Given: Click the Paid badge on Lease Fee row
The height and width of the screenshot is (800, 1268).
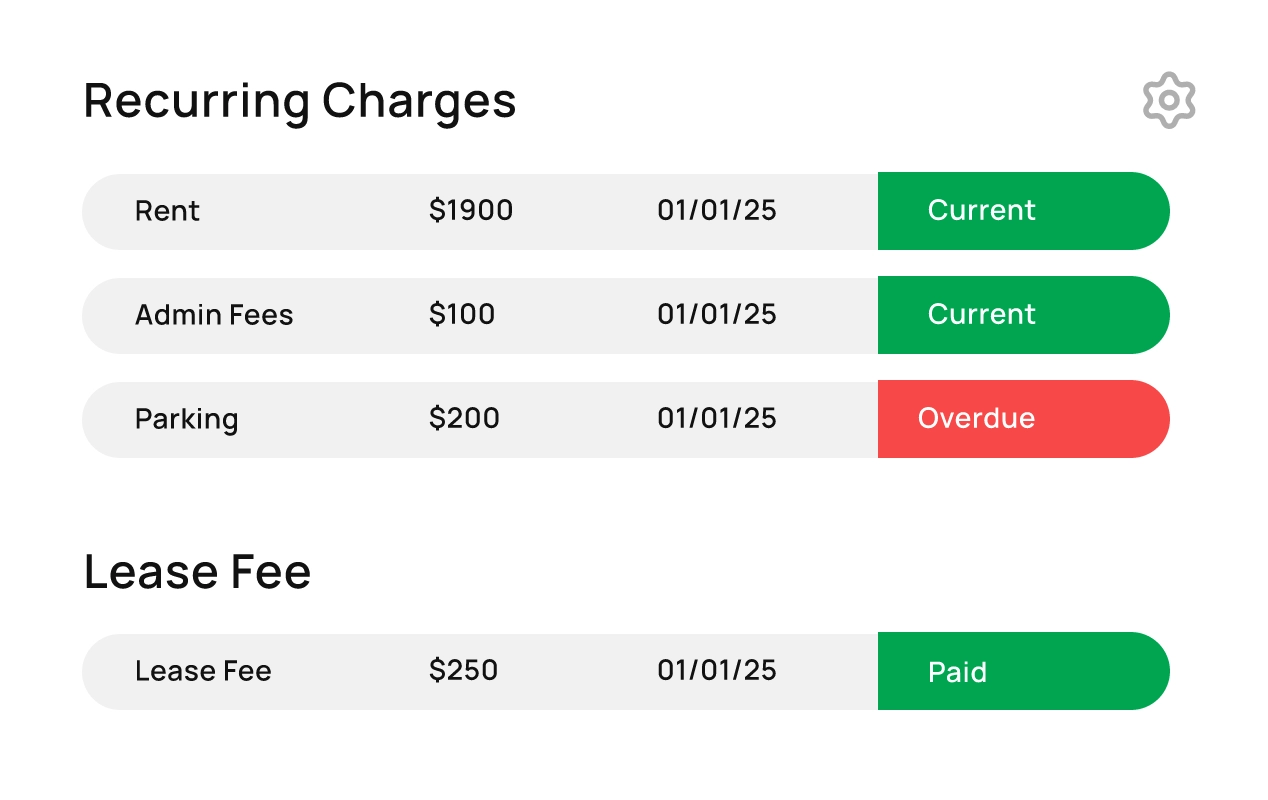Looking at the screenshot, I should tap(957, 671).
